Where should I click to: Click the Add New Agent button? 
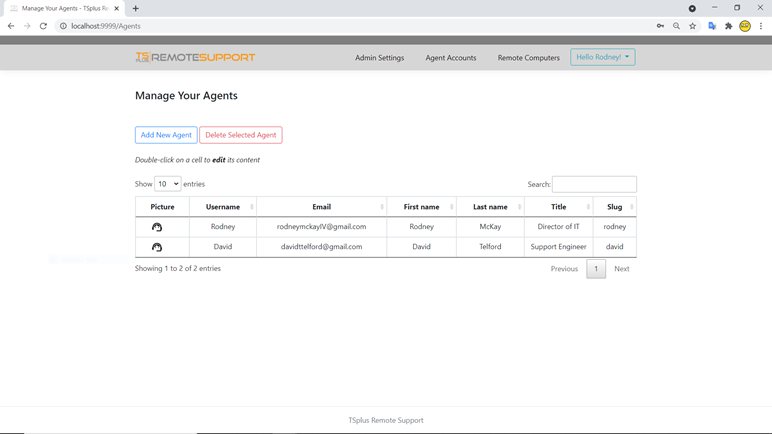coord(166,135)
